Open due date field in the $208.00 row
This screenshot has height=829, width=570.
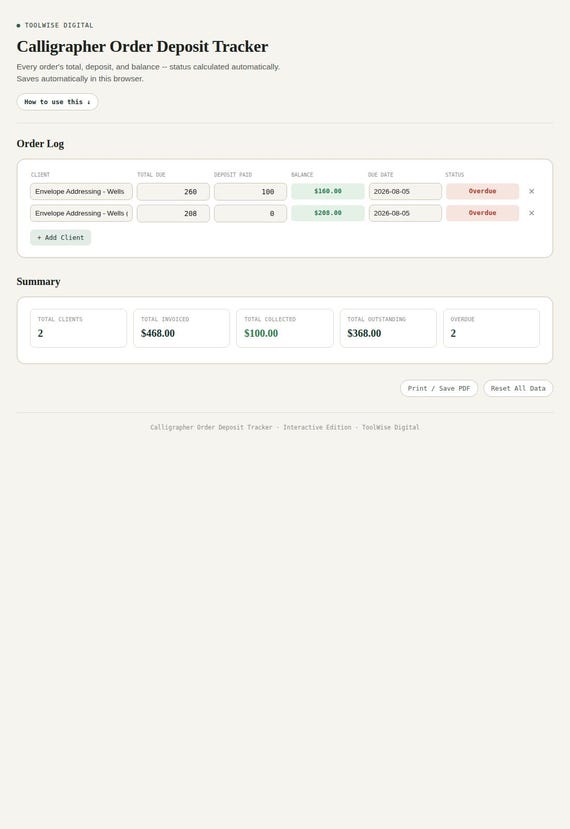405,213
